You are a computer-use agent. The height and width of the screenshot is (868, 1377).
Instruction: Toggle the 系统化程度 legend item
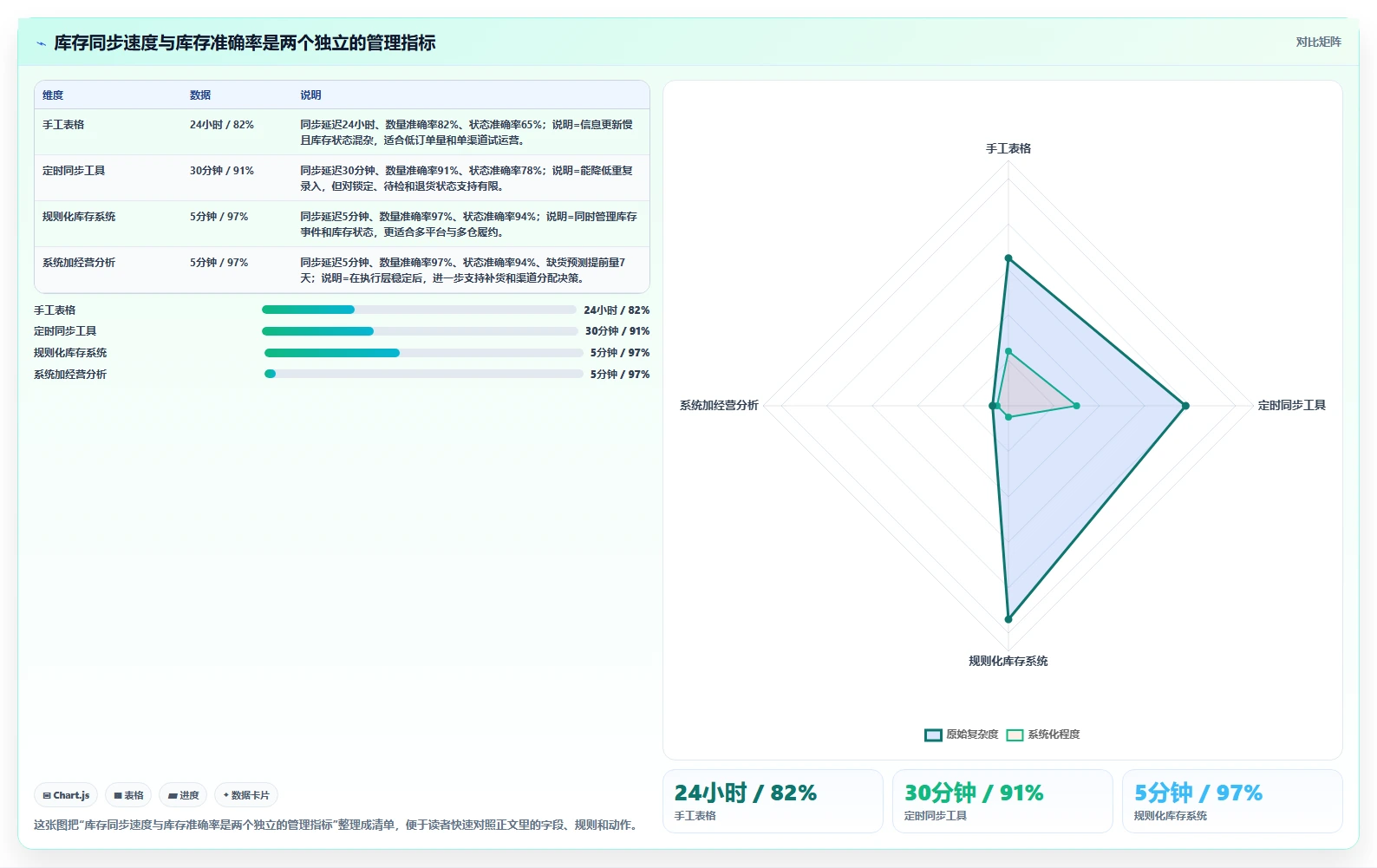click(1042, 734)
